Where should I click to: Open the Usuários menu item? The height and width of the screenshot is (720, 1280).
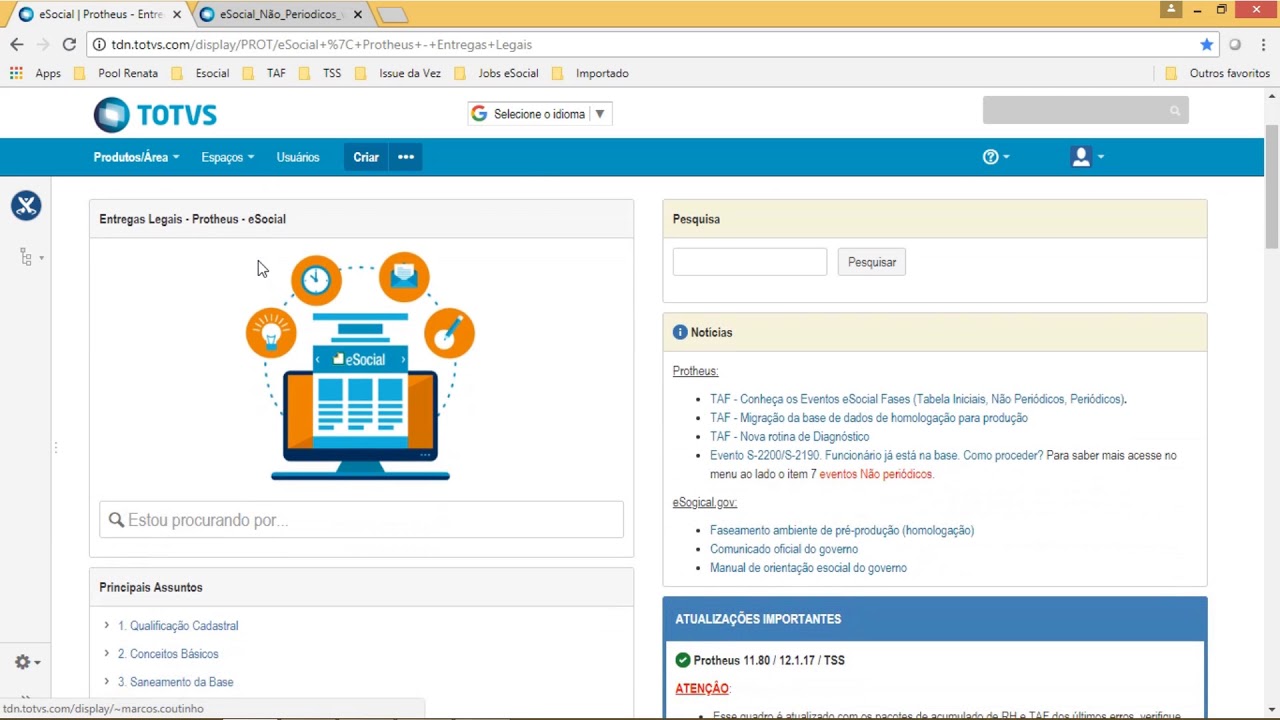[298, 157]
